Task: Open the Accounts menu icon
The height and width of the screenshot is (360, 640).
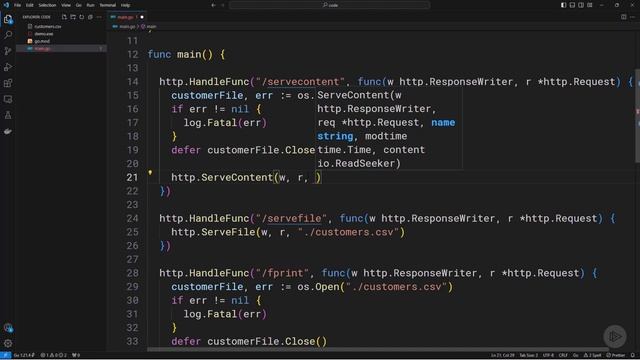Action: (x=8, y=328)
